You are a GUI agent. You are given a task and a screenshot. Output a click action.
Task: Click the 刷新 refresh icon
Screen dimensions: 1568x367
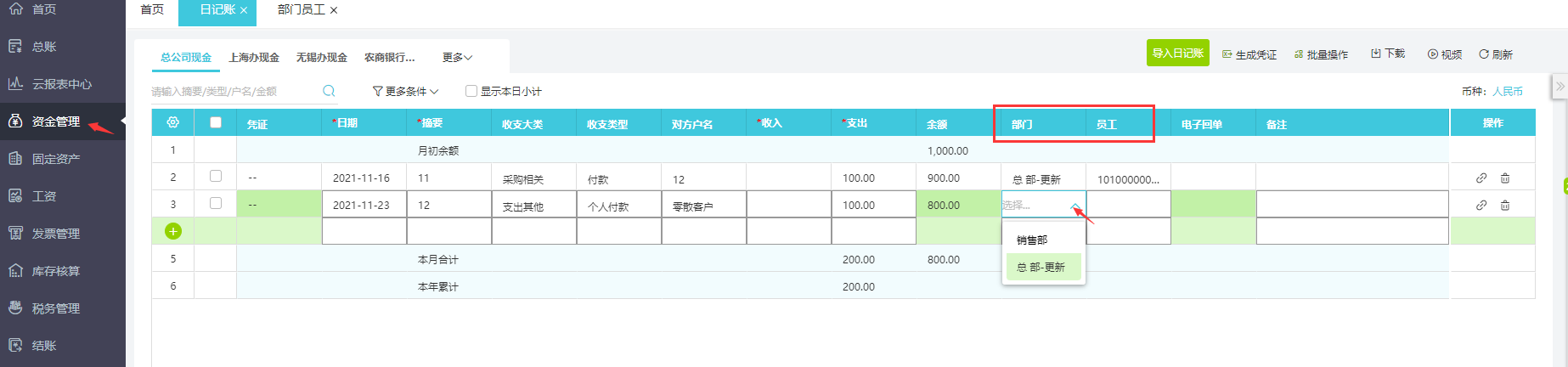pyautogui.click(x=1484, y=54)
